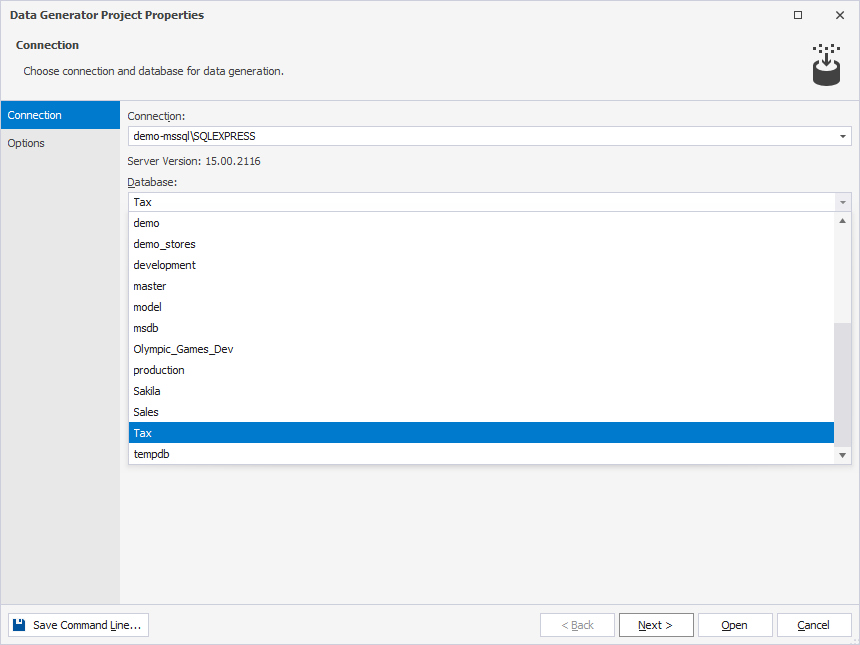The width and height of the screenshot is (860, 645).
Task: Select the Connection page in the sidebar
Action: [x=60, y=115]
